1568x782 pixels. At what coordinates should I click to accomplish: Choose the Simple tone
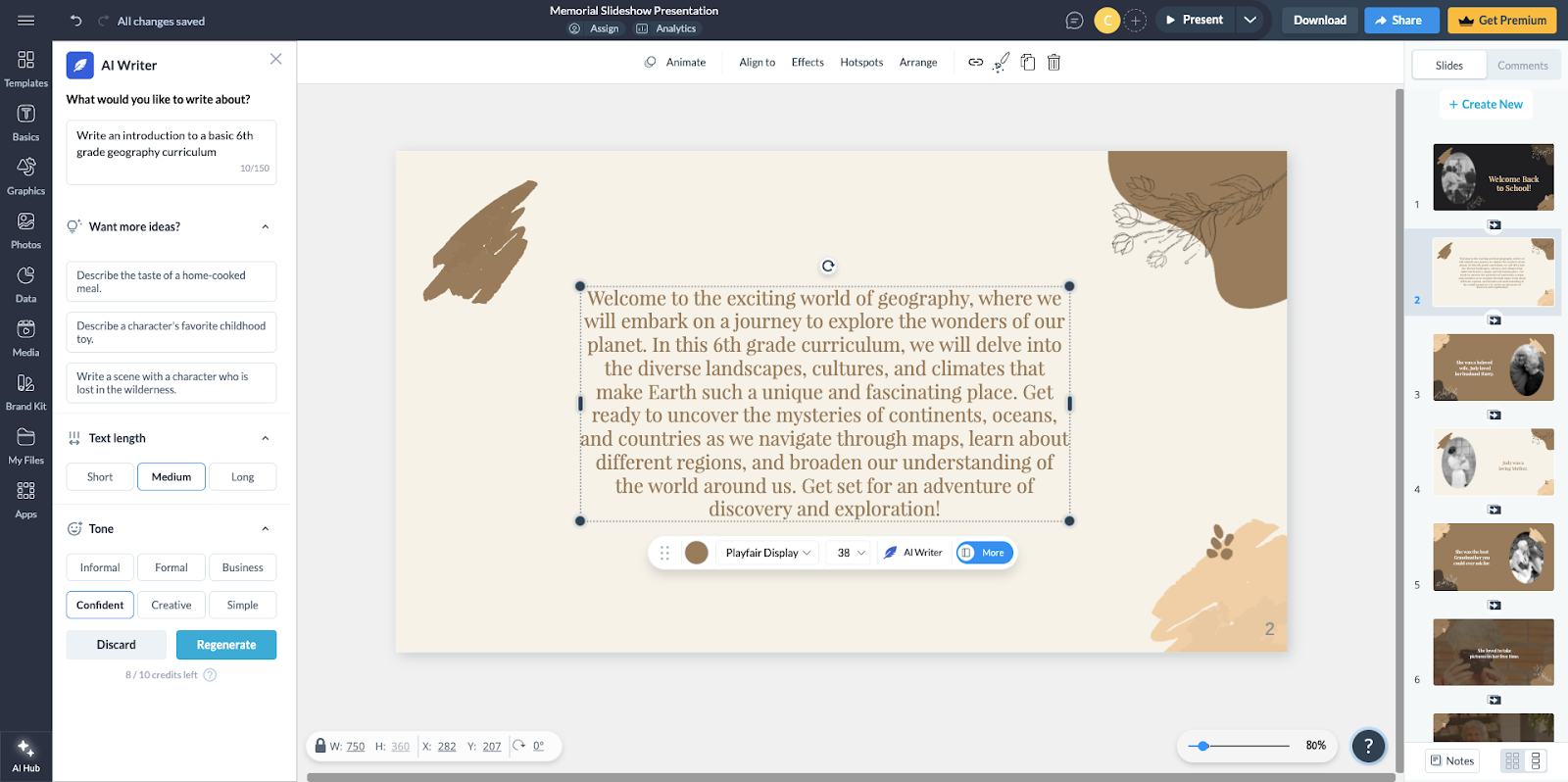click(x=242, y=605)
